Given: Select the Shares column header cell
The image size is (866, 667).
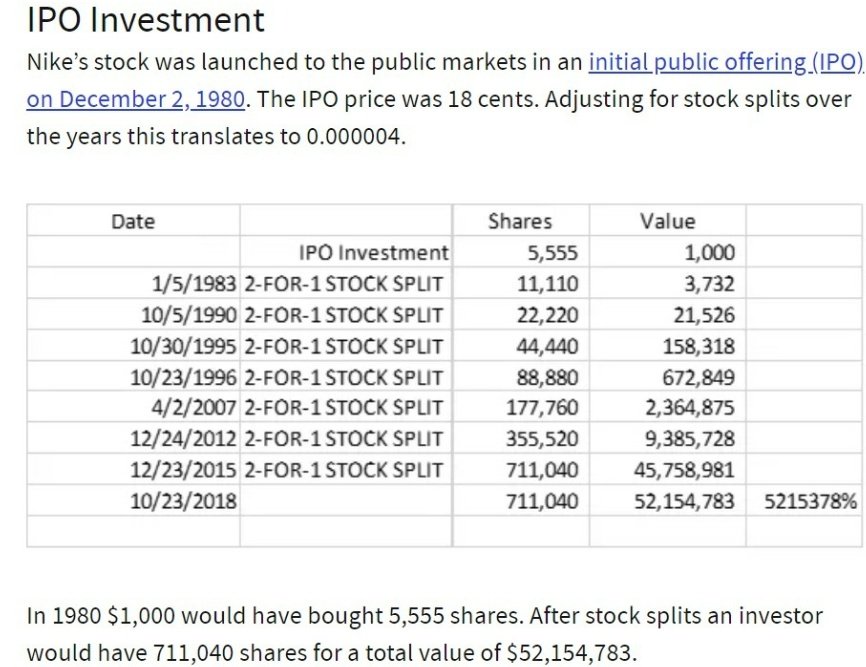Looking at the screenshot, I should click(x=520, y=221).
